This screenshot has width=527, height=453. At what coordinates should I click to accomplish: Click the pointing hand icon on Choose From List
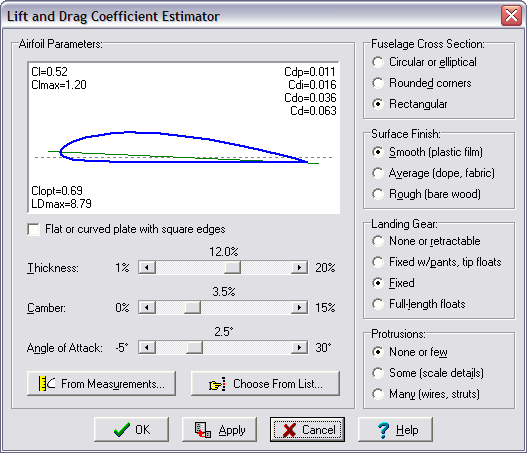click(x=217, y=384)
